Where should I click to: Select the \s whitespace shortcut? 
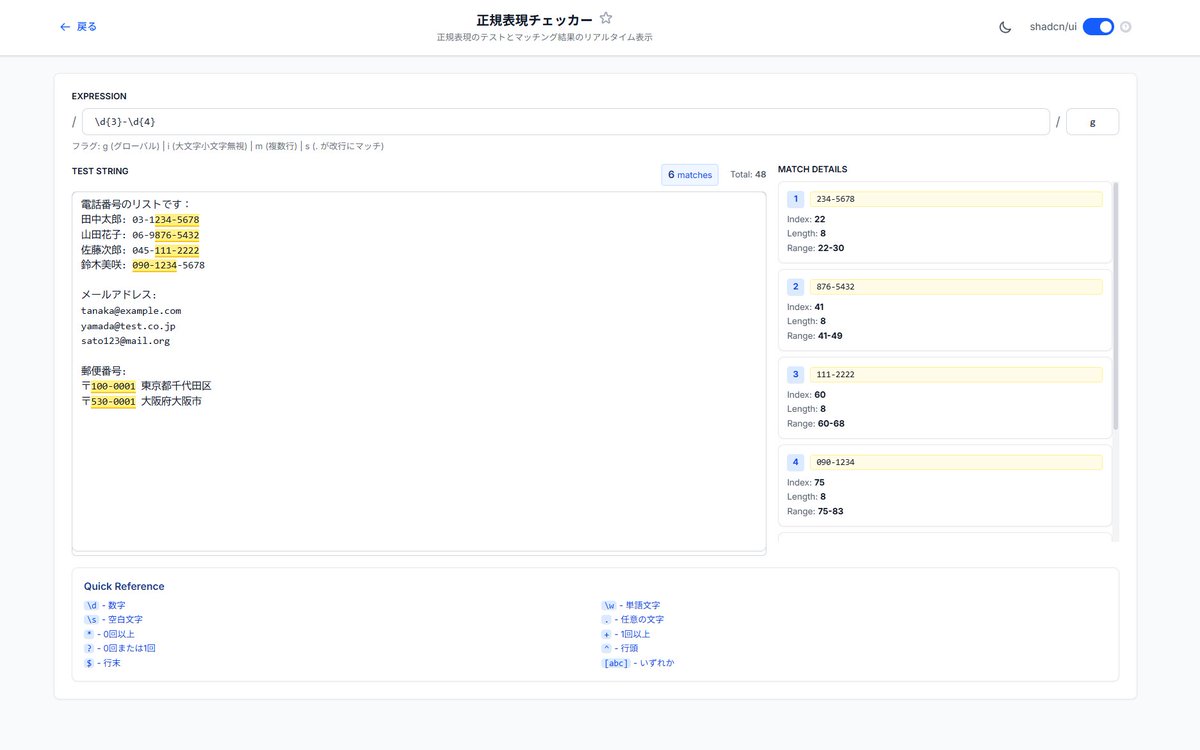[92, 619]
